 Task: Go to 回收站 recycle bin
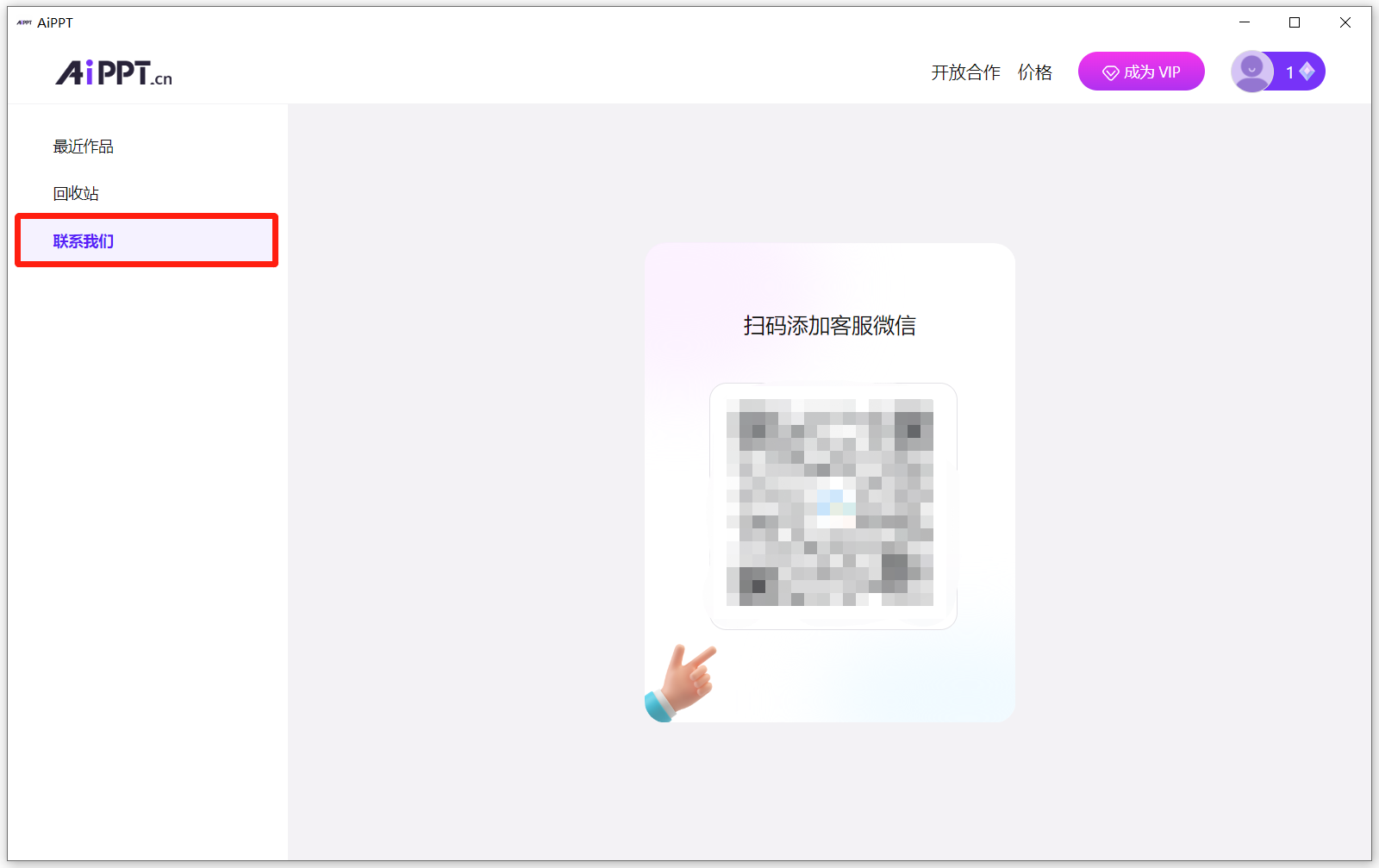click(76, 193)
